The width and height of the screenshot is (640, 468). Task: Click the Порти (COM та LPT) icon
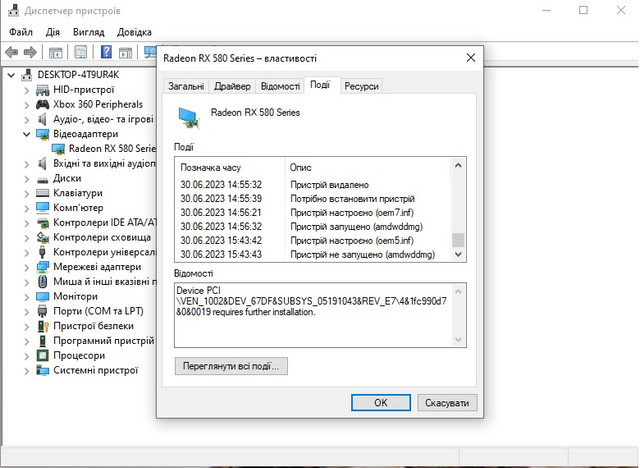tap(43, 311)
